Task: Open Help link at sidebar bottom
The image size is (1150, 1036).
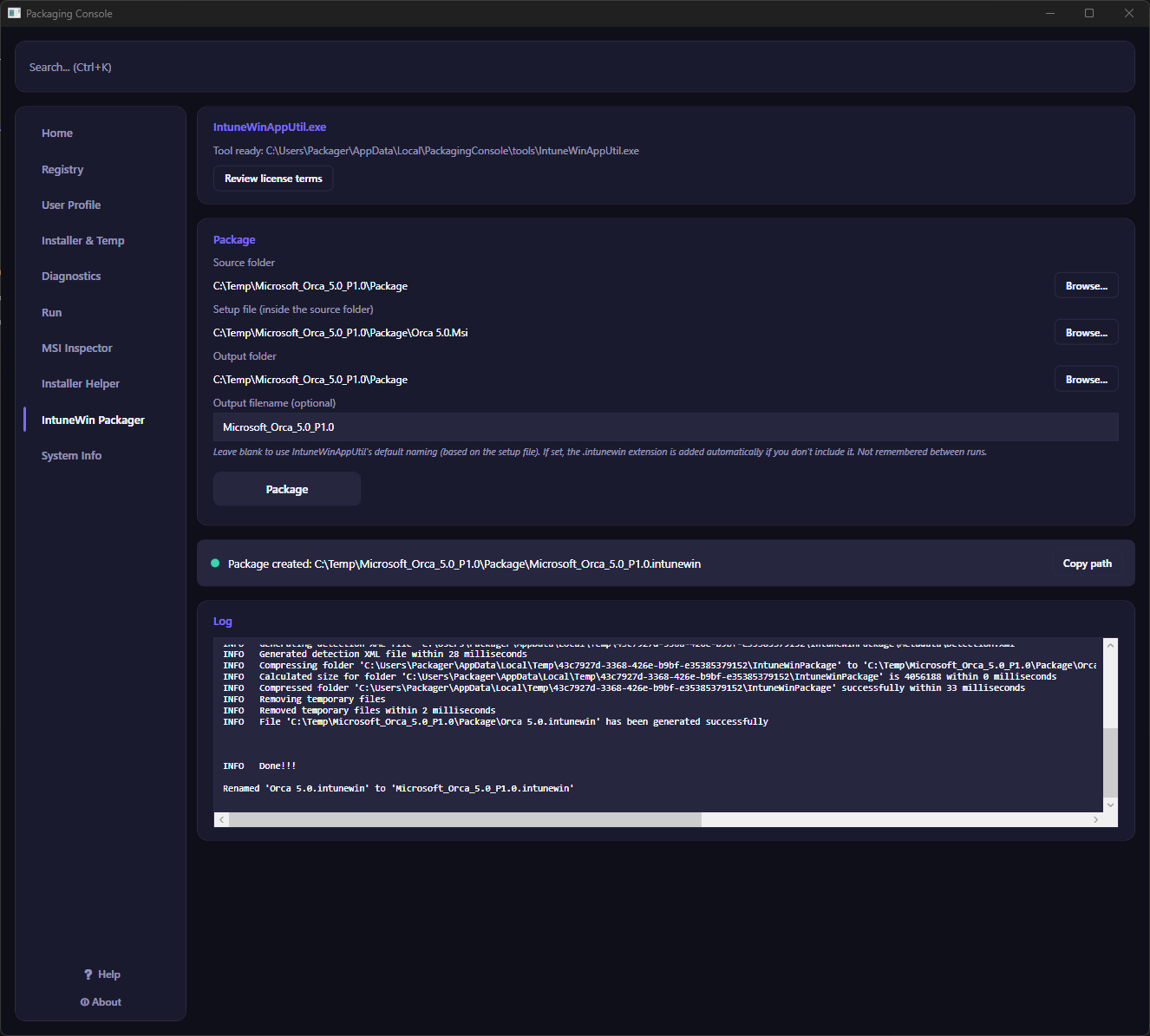Action: tap(101, 974)
